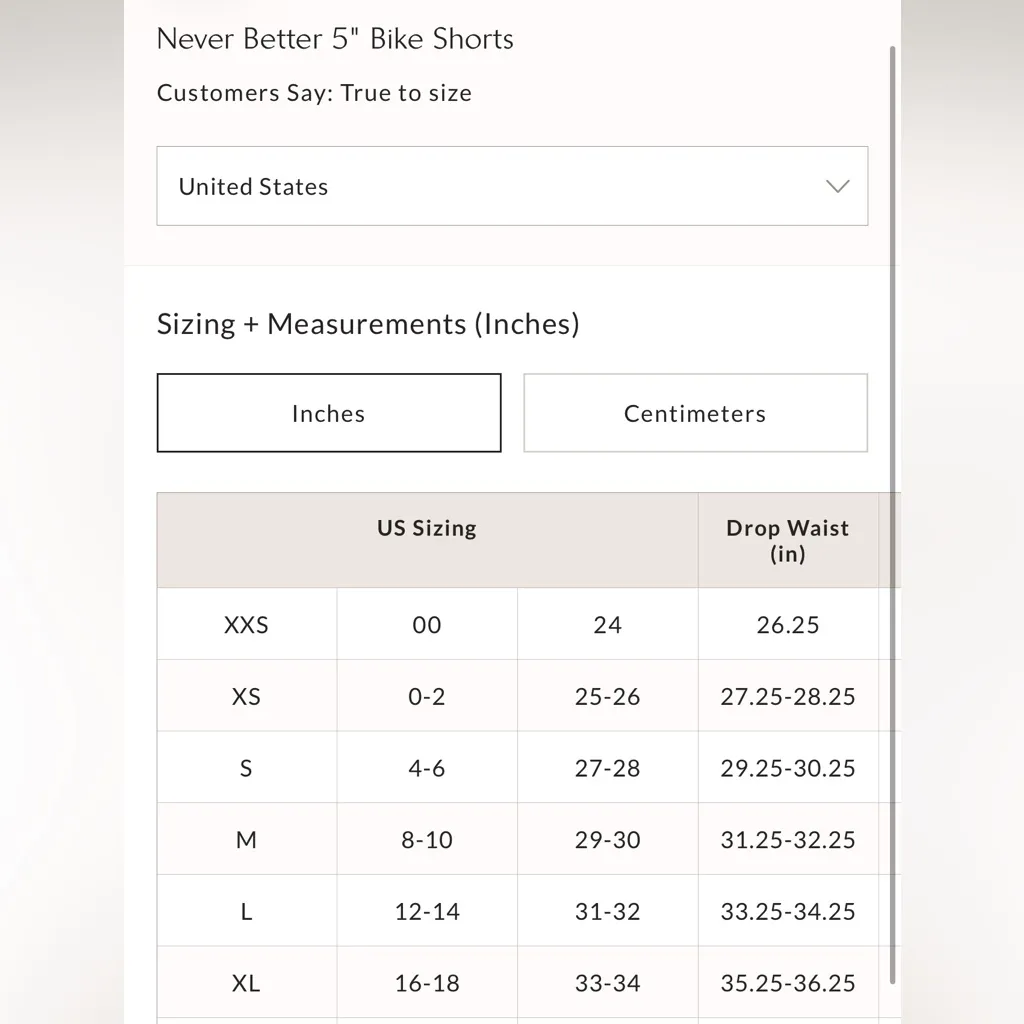Click the 00 numeric size cell
Screen dimensions: 1024x1024
(427, 625)
